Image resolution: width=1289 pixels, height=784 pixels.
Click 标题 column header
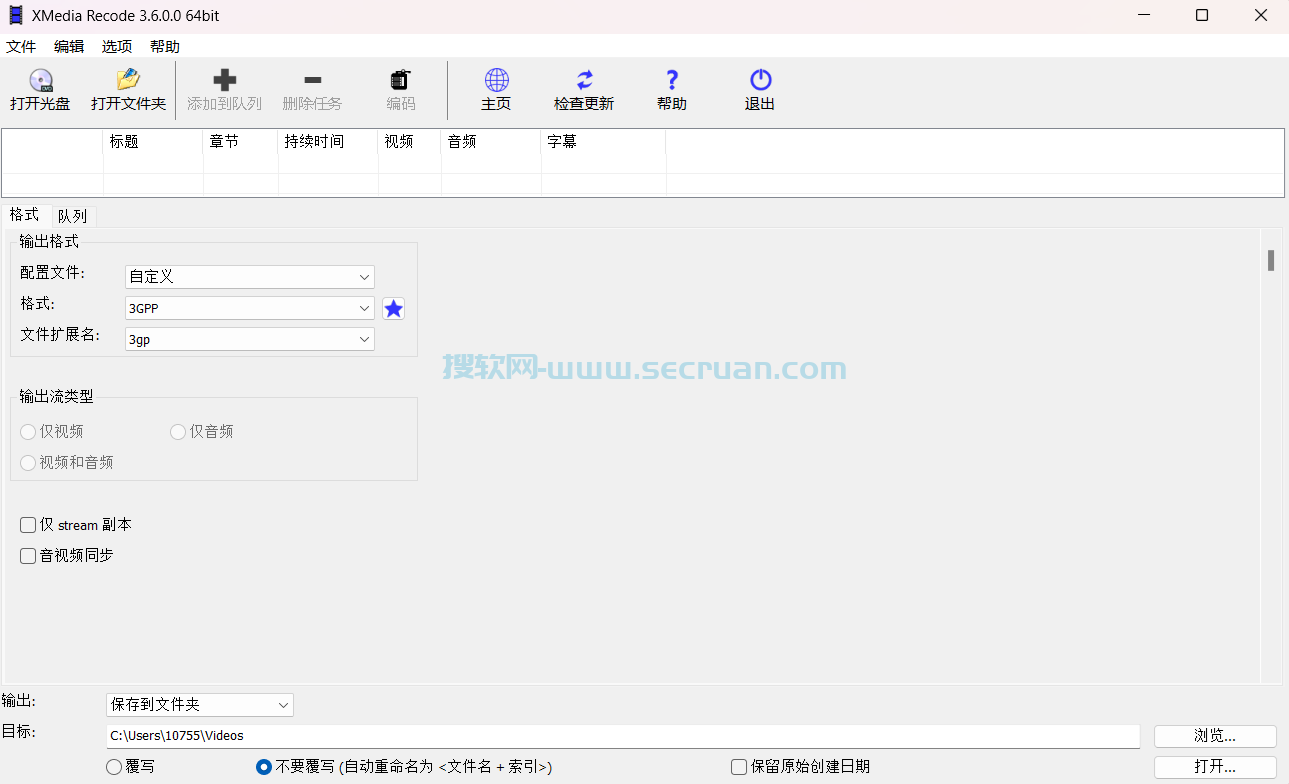[x=153, y=142]
